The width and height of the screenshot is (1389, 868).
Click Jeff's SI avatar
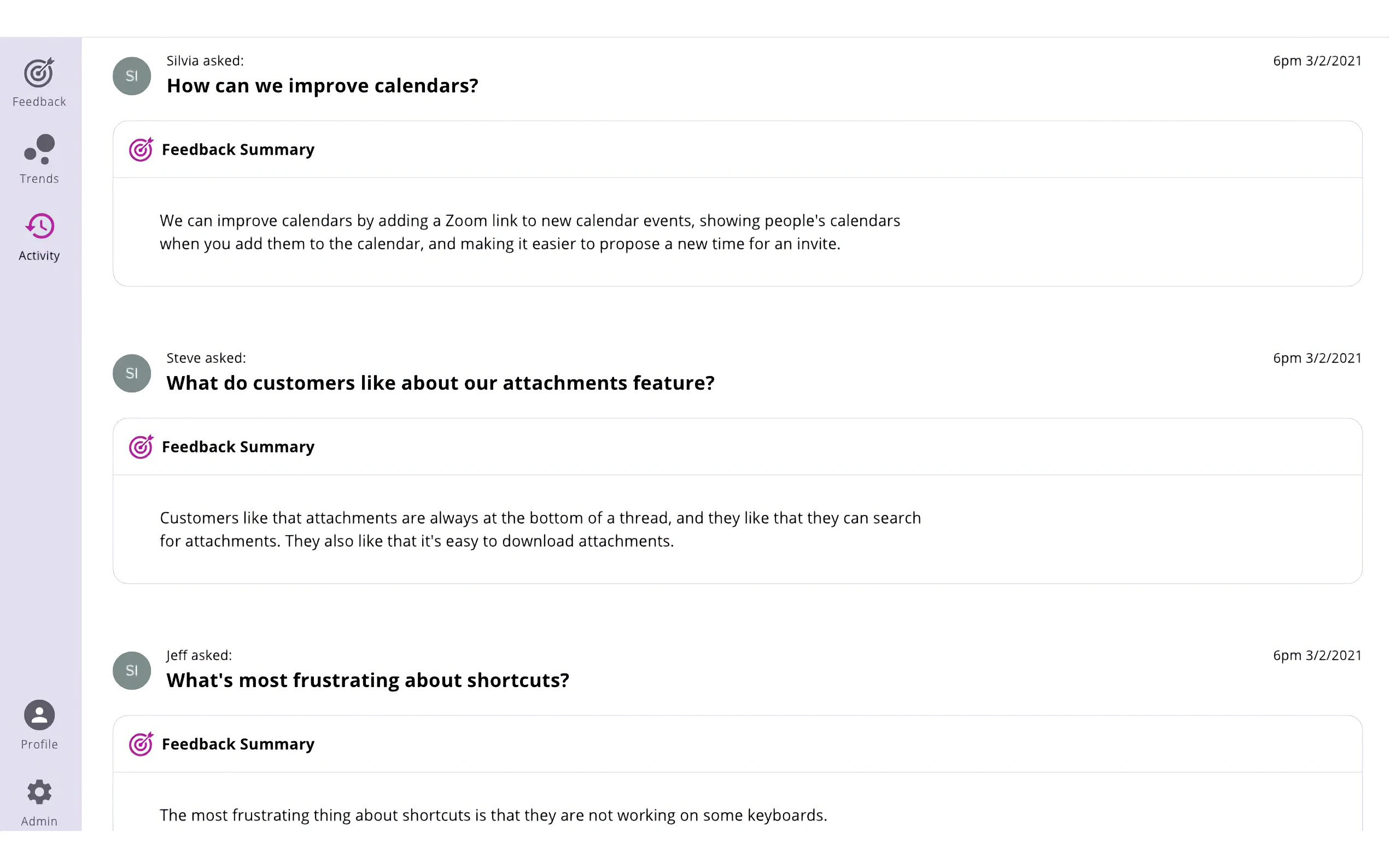[x=131, y=671]
